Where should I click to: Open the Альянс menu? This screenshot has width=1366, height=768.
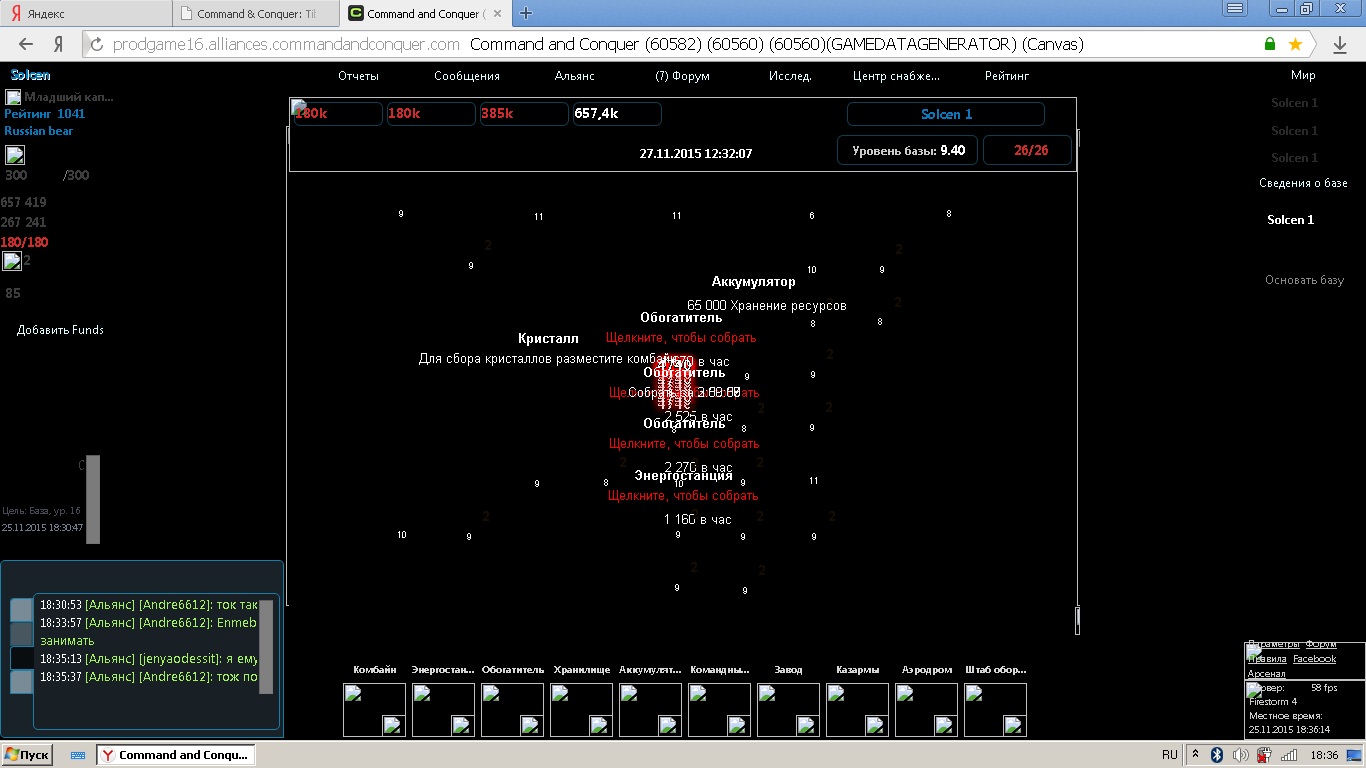575,76
